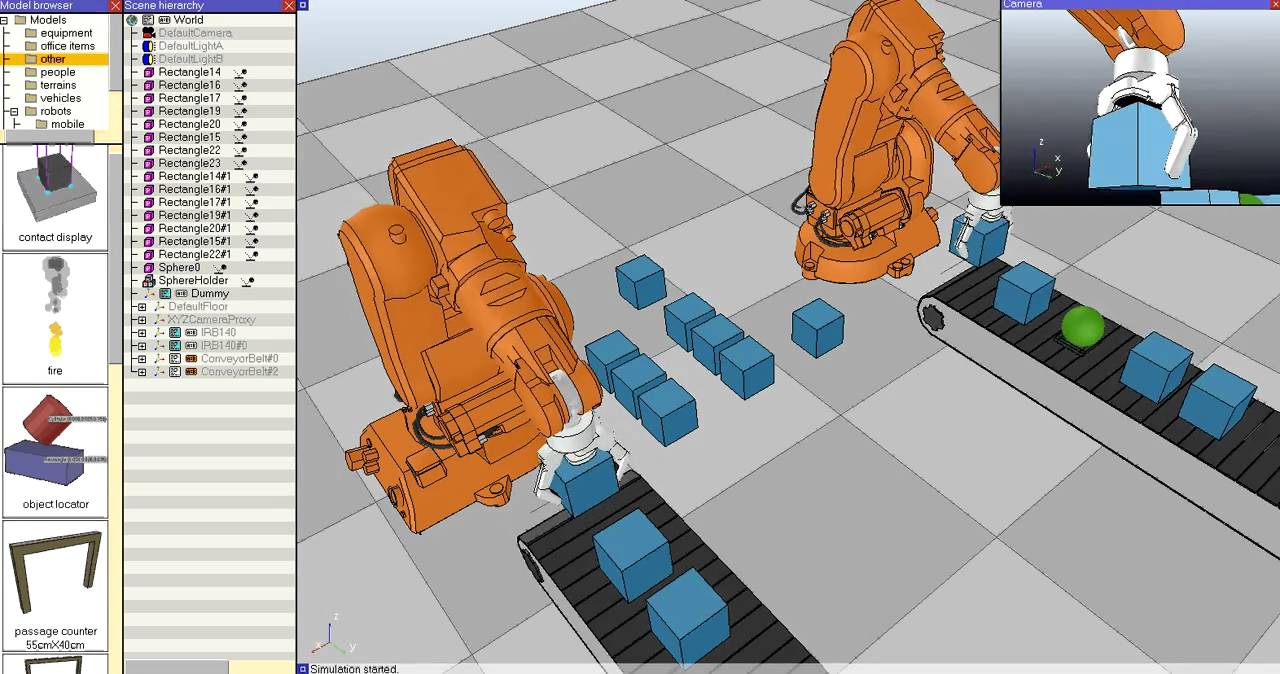Select the office items folder
This screenshot has width=1280, height=674.
pos(67,46)
